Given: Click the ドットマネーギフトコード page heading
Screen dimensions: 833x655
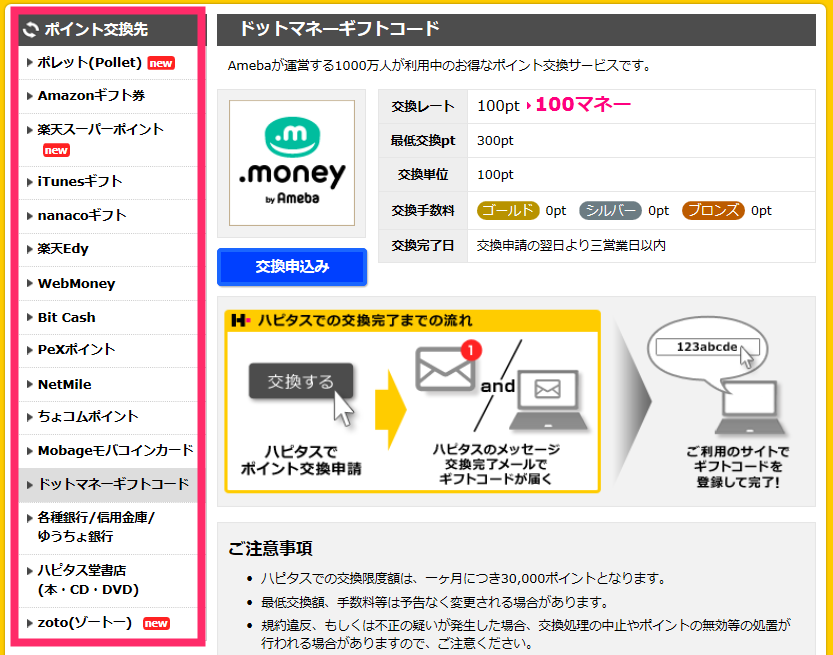Looking at the screenshot, I should coord(339,29).
